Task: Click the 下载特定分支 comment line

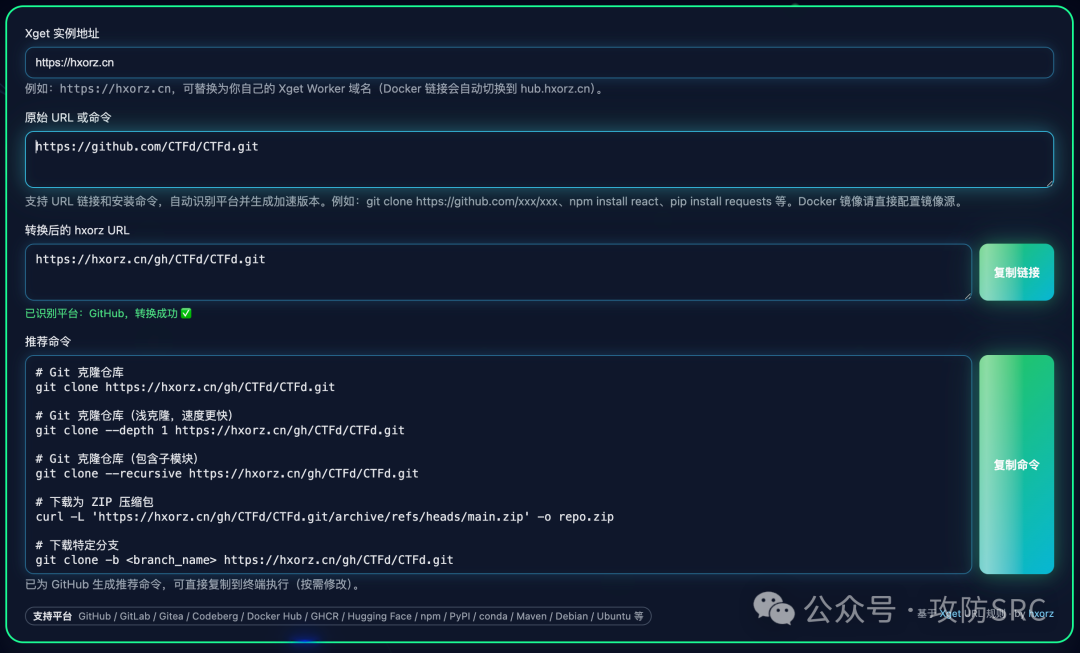Action: 77,545
